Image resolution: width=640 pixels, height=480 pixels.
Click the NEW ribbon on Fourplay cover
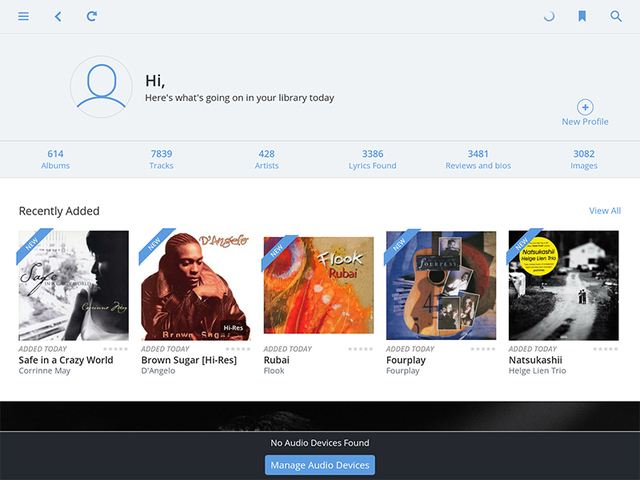tap(401, 245)
